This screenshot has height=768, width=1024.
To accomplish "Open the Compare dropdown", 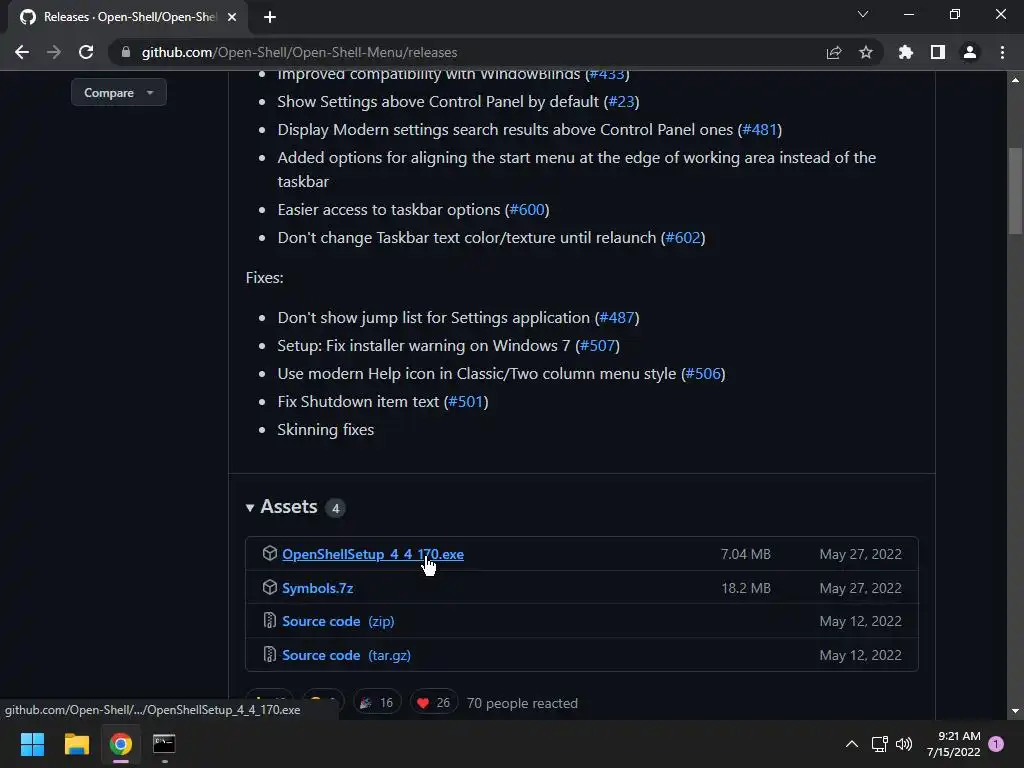I will pos(119,93).
